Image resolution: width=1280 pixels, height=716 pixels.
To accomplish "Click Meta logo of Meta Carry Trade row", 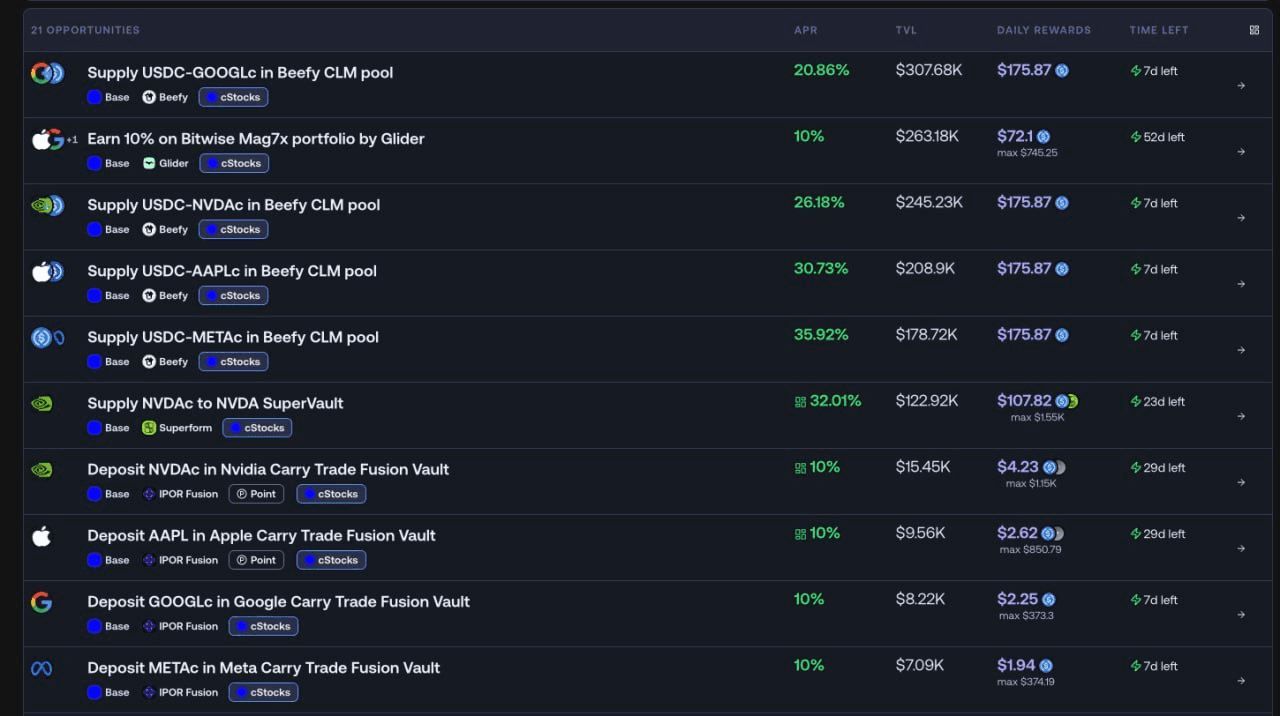I will point(41,668).
